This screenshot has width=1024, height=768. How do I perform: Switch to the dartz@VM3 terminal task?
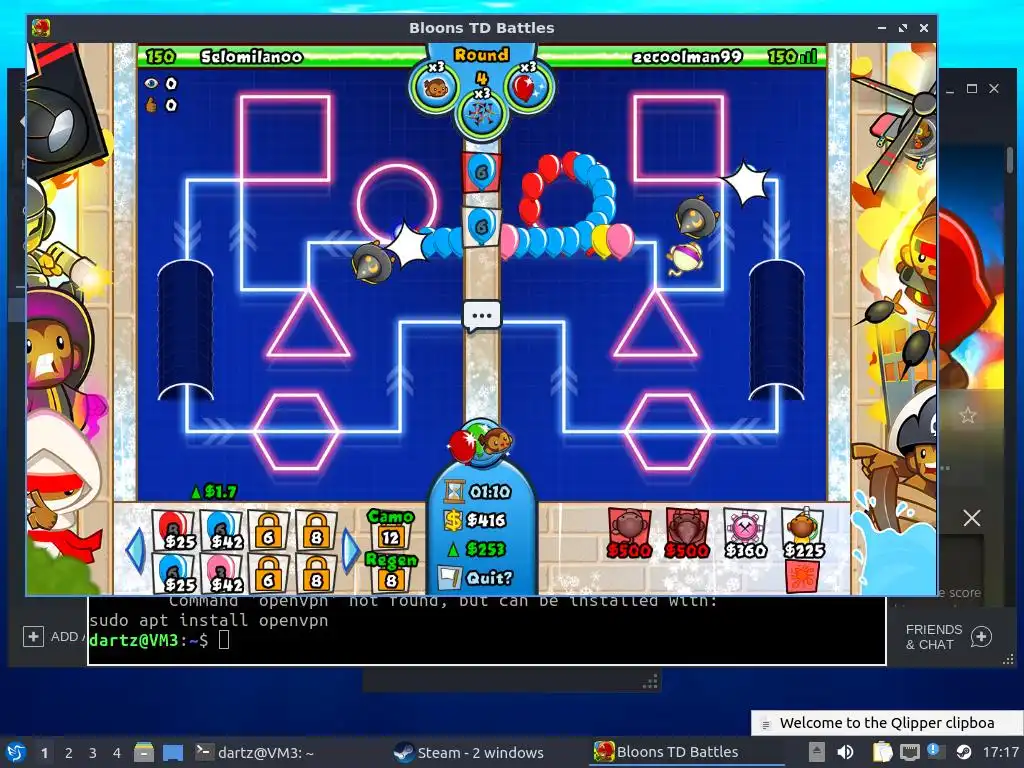[x=255, y=752]
